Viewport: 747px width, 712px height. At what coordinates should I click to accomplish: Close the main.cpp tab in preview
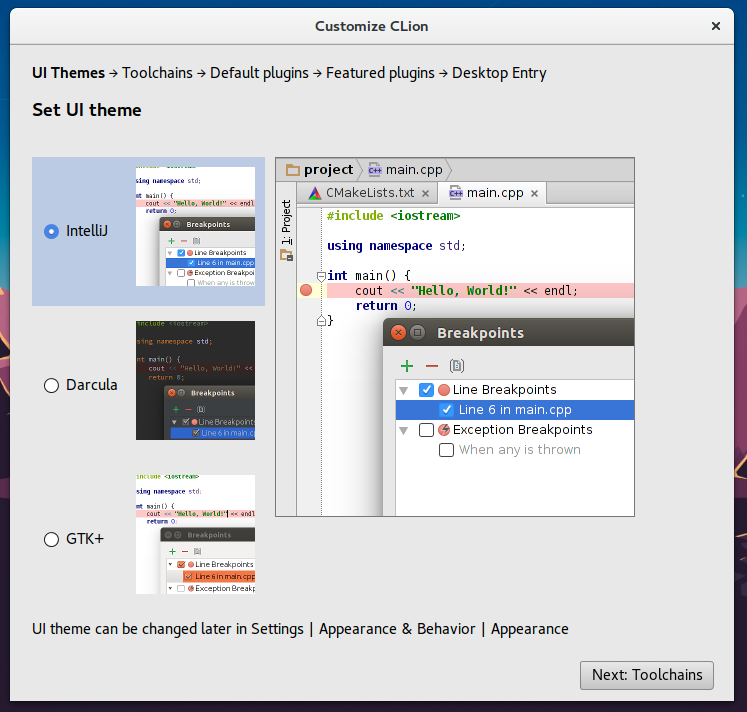coord(535,193)
